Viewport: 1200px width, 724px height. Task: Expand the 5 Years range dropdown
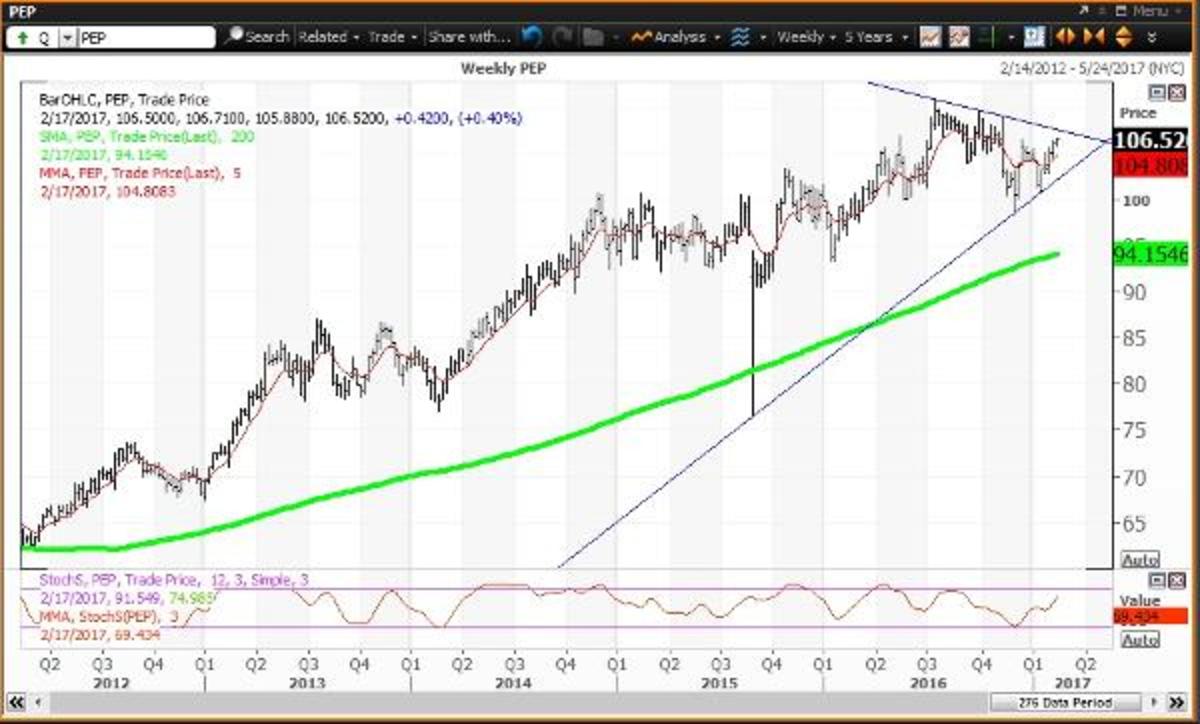(x=874, y=37)
